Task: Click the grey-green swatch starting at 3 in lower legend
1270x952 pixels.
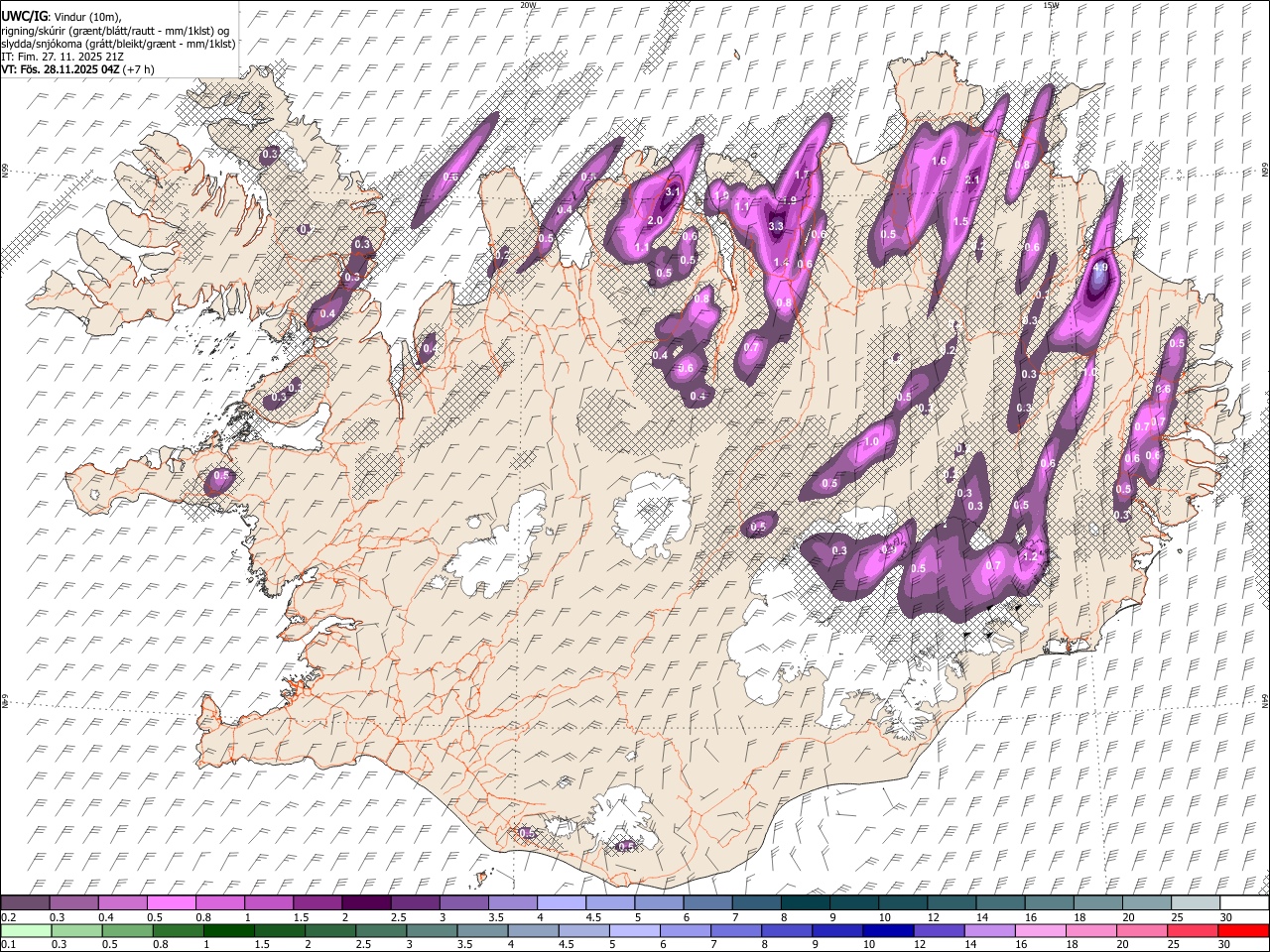Action: click(x=433, y=931)
